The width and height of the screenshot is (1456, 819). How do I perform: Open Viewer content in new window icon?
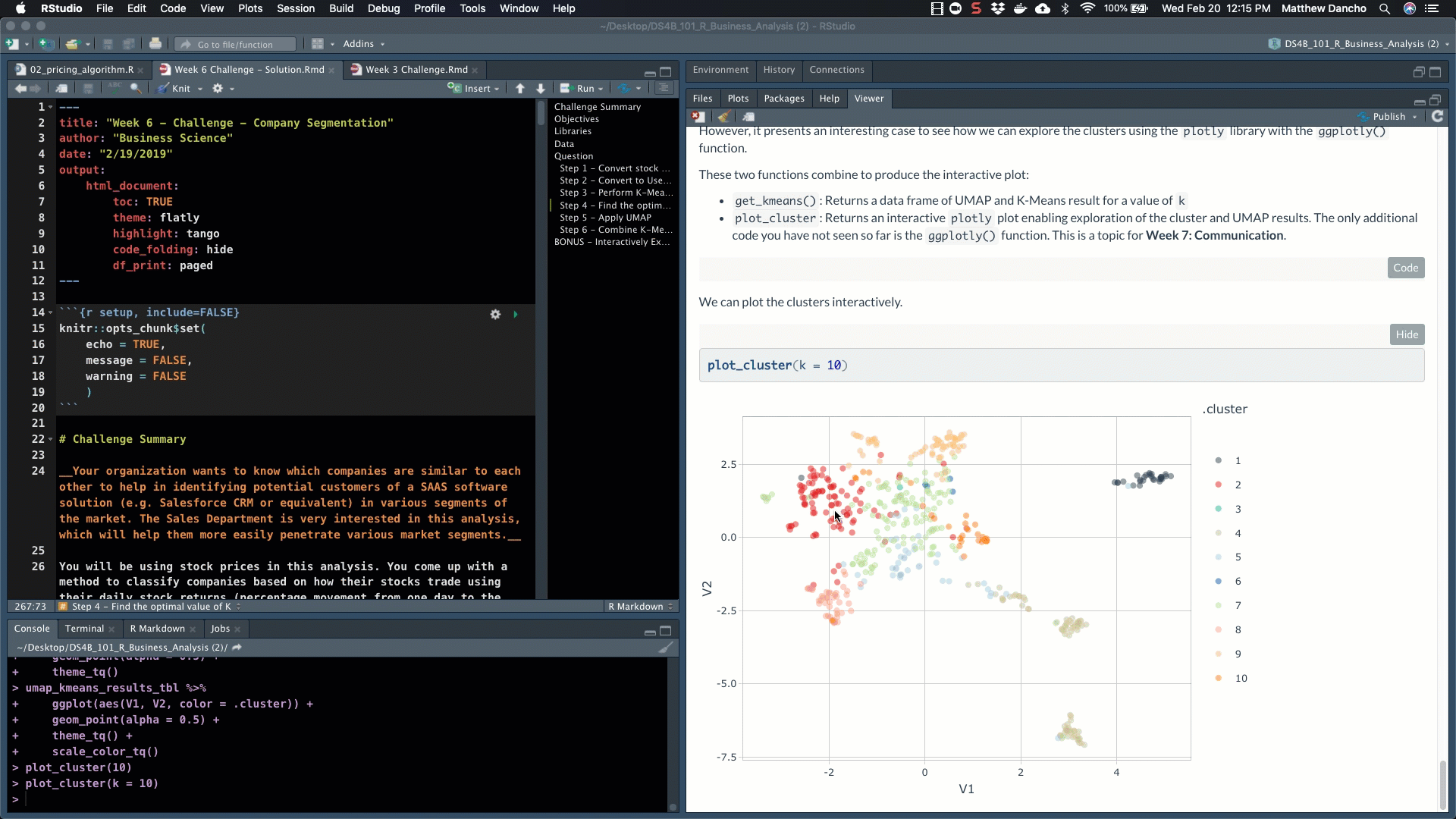point(748,117)
